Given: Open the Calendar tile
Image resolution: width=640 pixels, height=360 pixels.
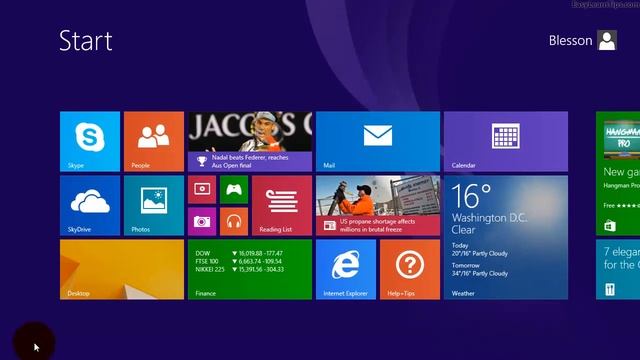Looking at the screenshot, I should point(506,141).
